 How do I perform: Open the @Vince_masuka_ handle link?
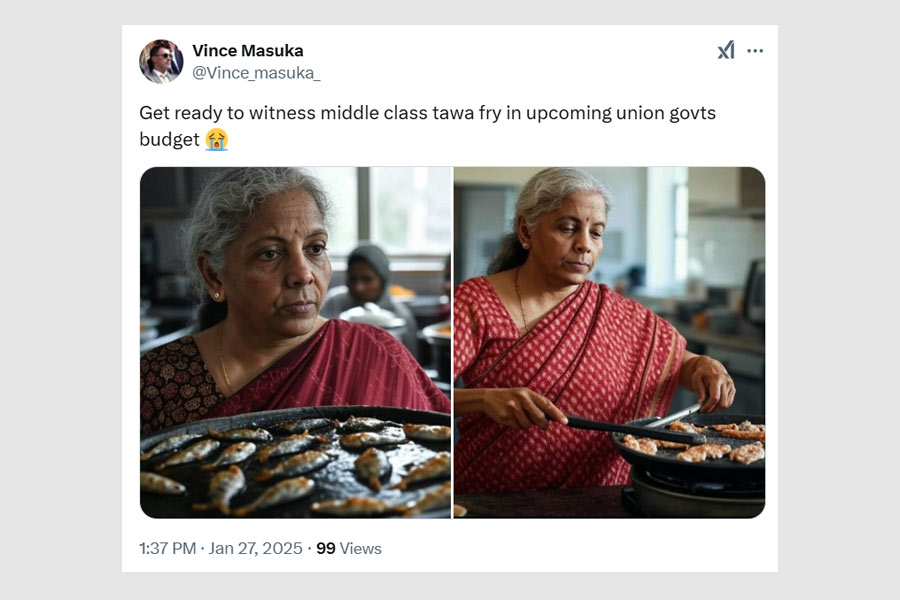[256, 73]
